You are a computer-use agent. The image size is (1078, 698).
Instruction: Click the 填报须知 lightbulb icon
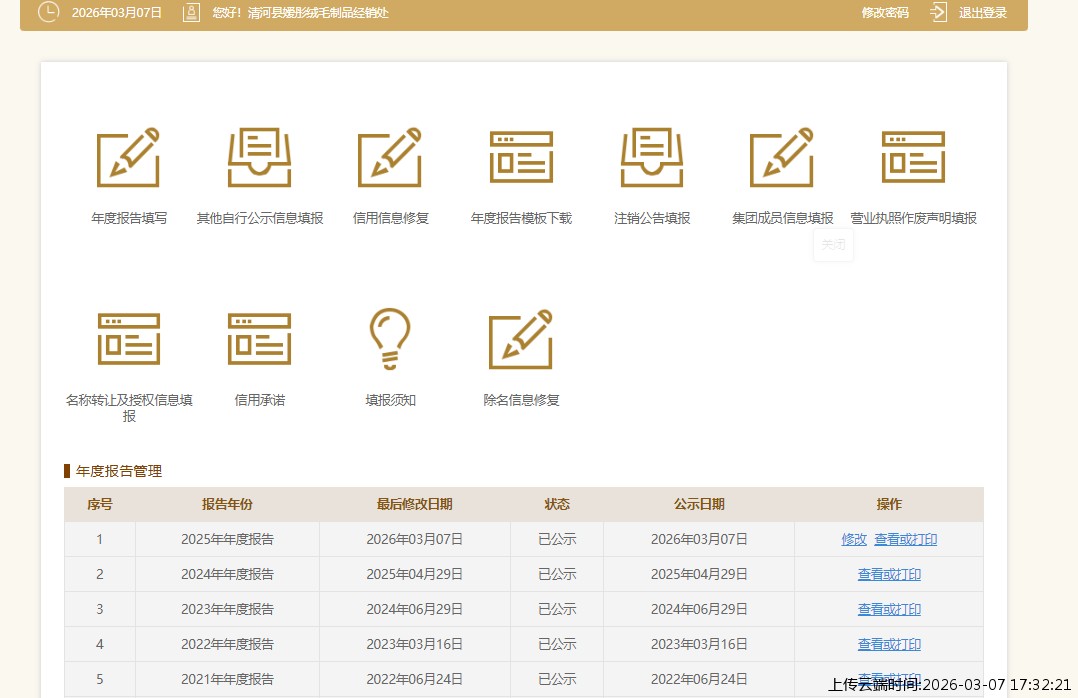tap(390, 339)
